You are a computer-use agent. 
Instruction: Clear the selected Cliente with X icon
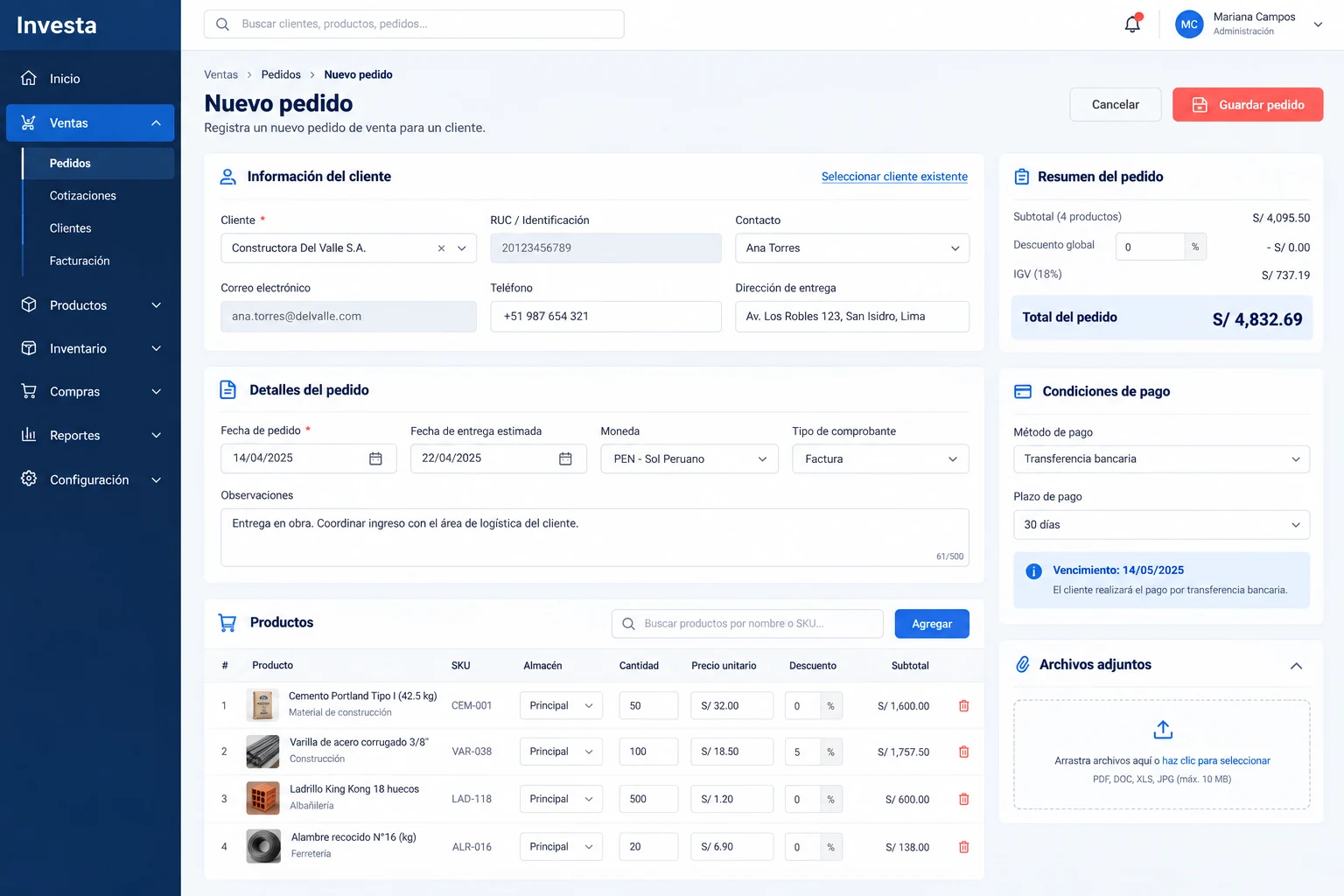[x=441, y=248]
